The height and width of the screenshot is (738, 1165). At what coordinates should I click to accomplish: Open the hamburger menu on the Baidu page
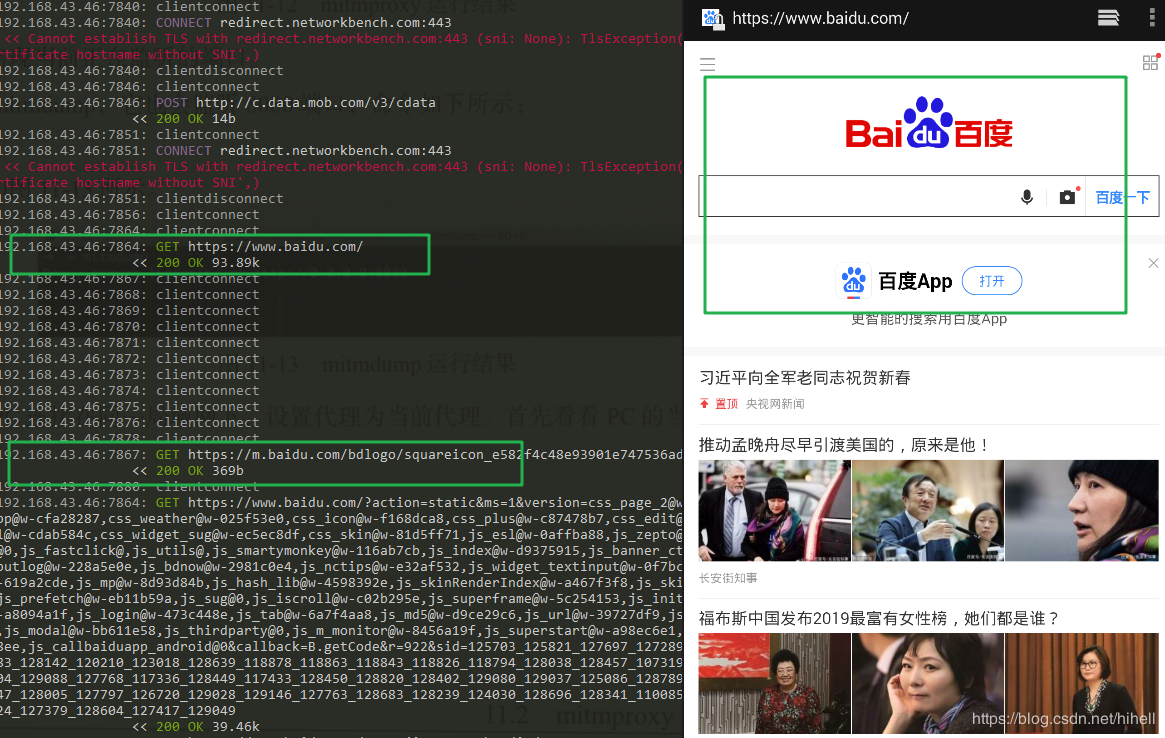coord(707,62)
